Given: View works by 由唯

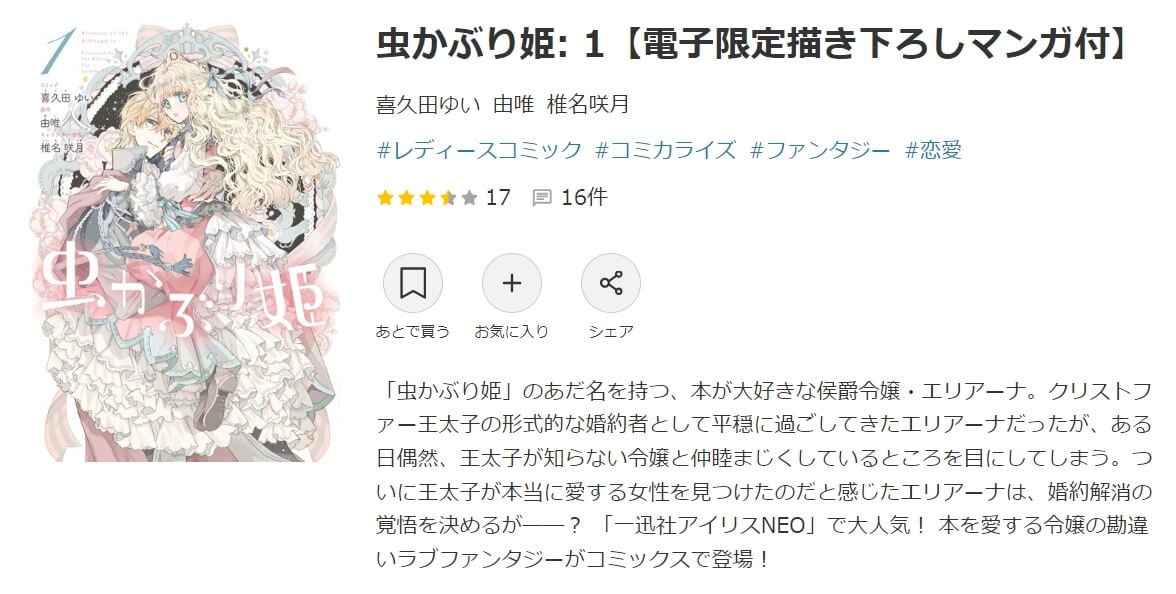Looking at the screenshot, I should click(514, 104).
